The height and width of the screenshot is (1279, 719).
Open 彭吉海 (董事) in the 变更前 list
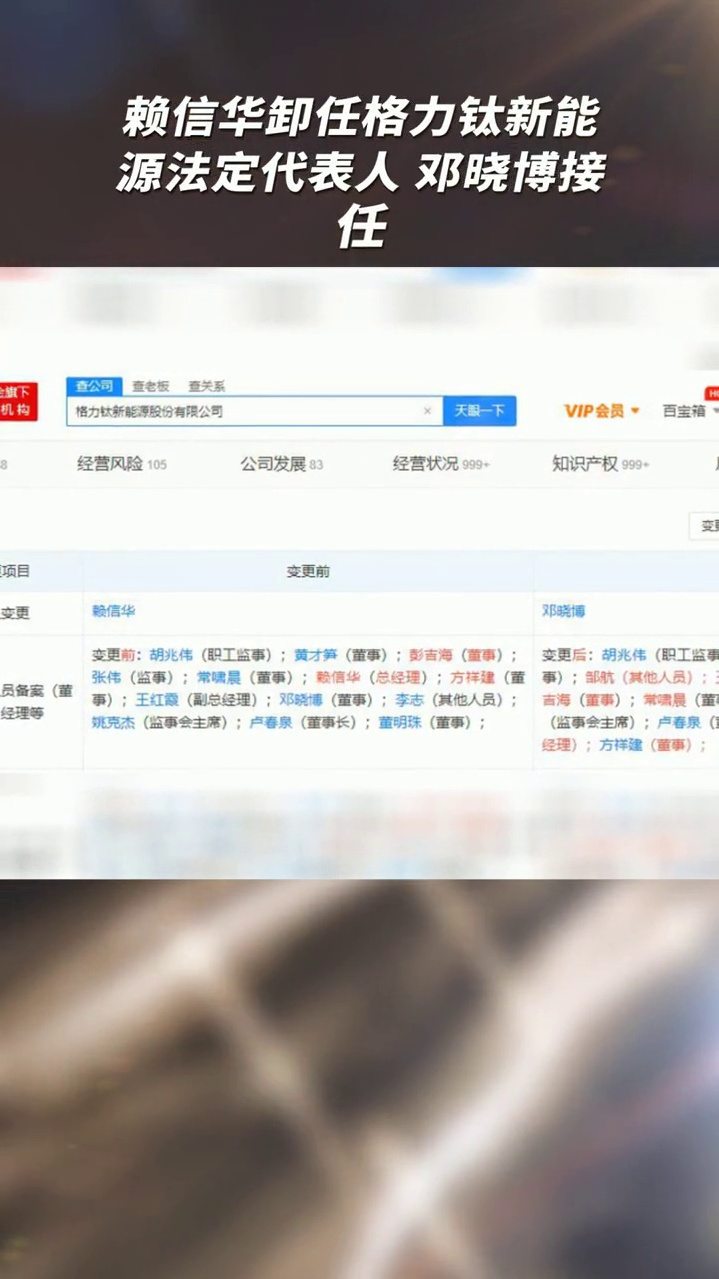point(431,656)
